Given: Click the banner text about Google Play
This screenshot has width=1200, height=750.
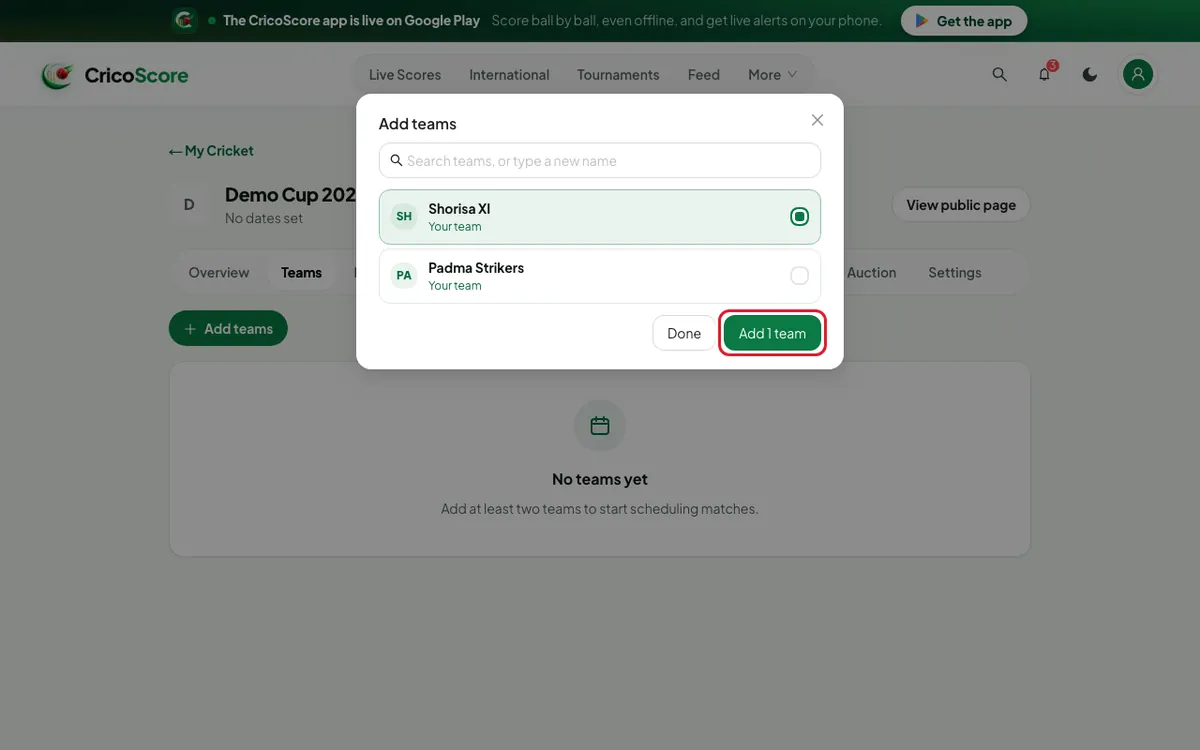Looking at the screenshot, I should (351, 20).
